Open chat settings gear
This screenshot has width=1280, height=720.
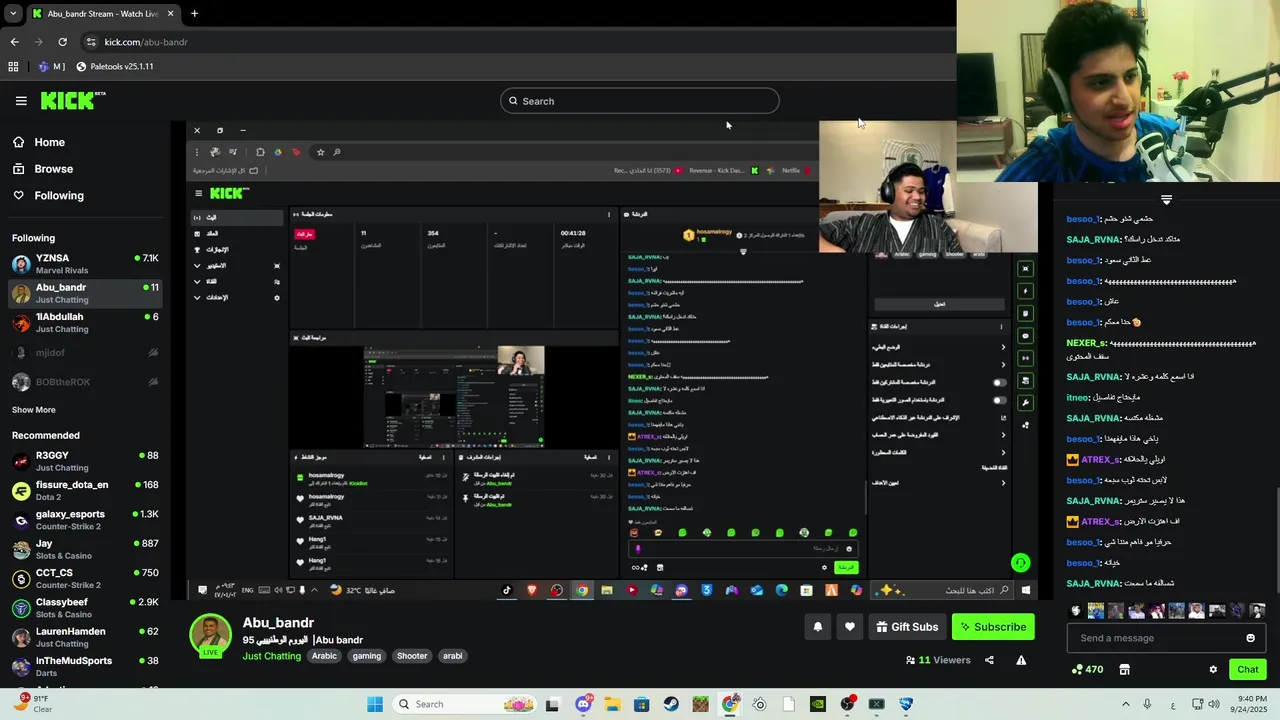tap(1213, 670)
